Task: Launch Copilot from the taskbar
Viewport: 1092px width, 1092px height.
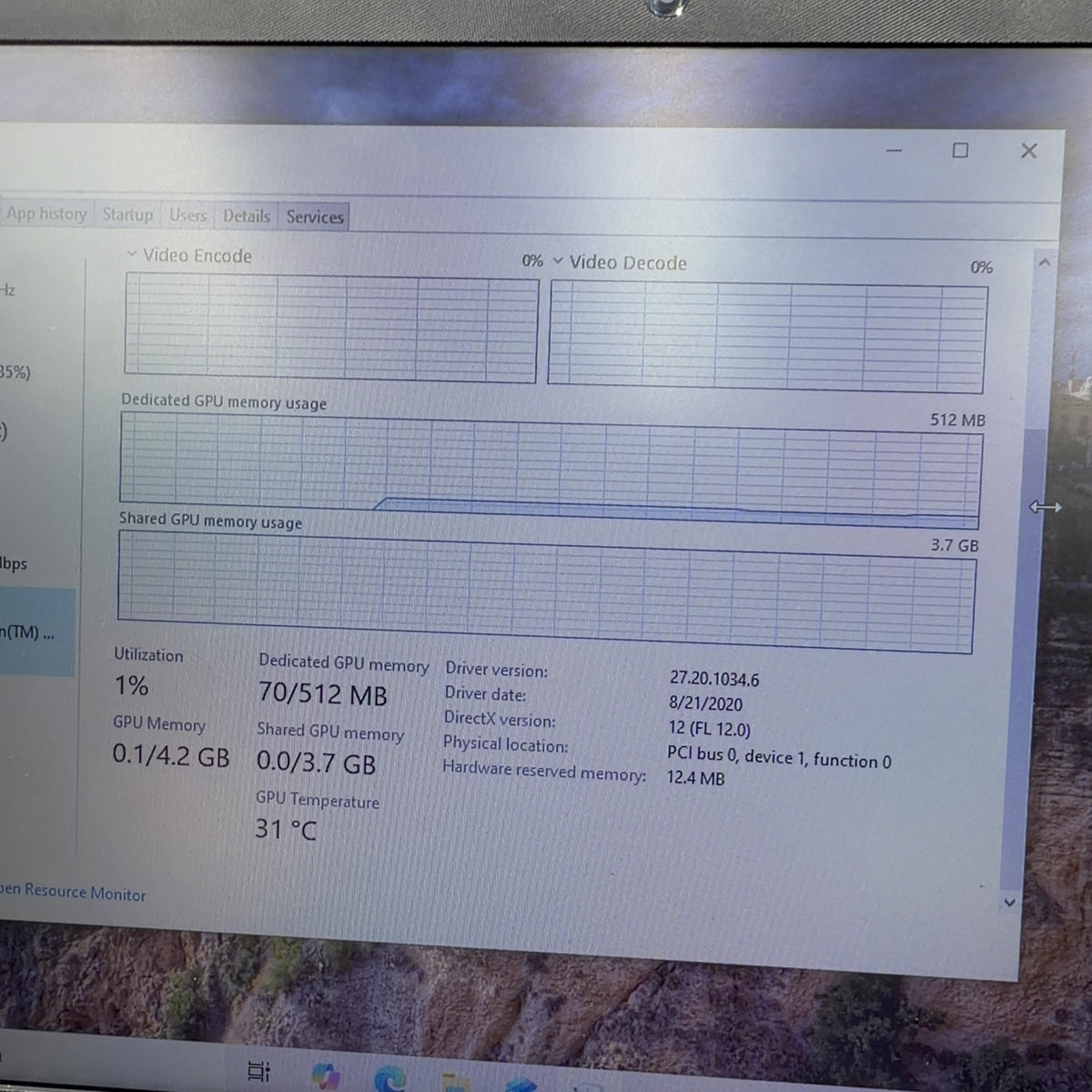Action: click(326, 1075)
